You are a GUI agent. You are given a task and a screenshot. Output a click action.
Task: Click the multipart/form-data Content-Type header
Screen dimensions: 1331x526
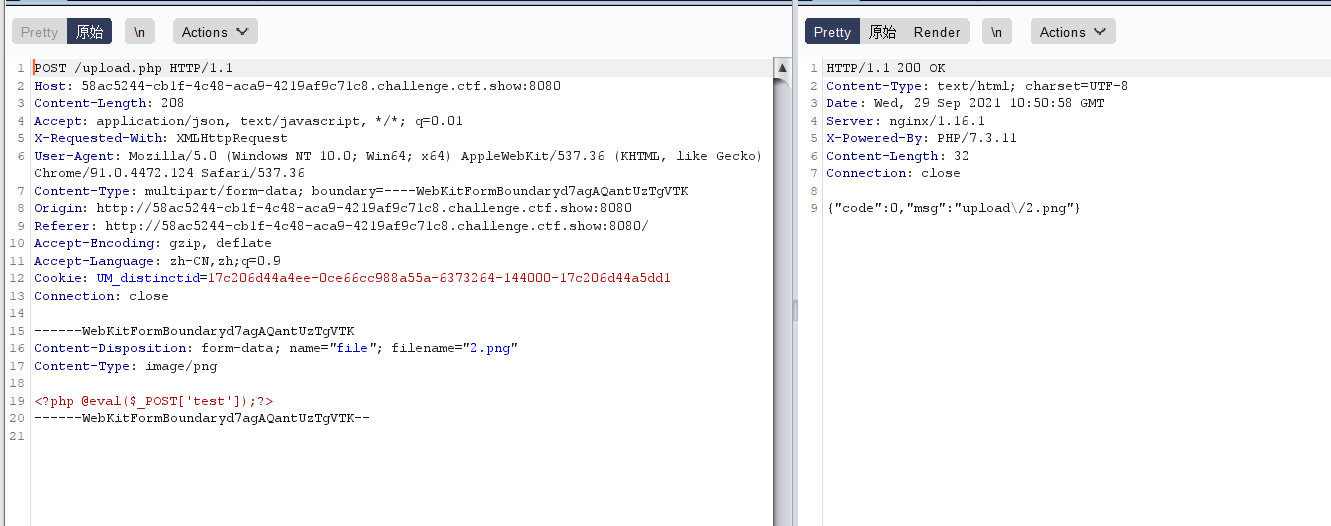tap(361, 191)
